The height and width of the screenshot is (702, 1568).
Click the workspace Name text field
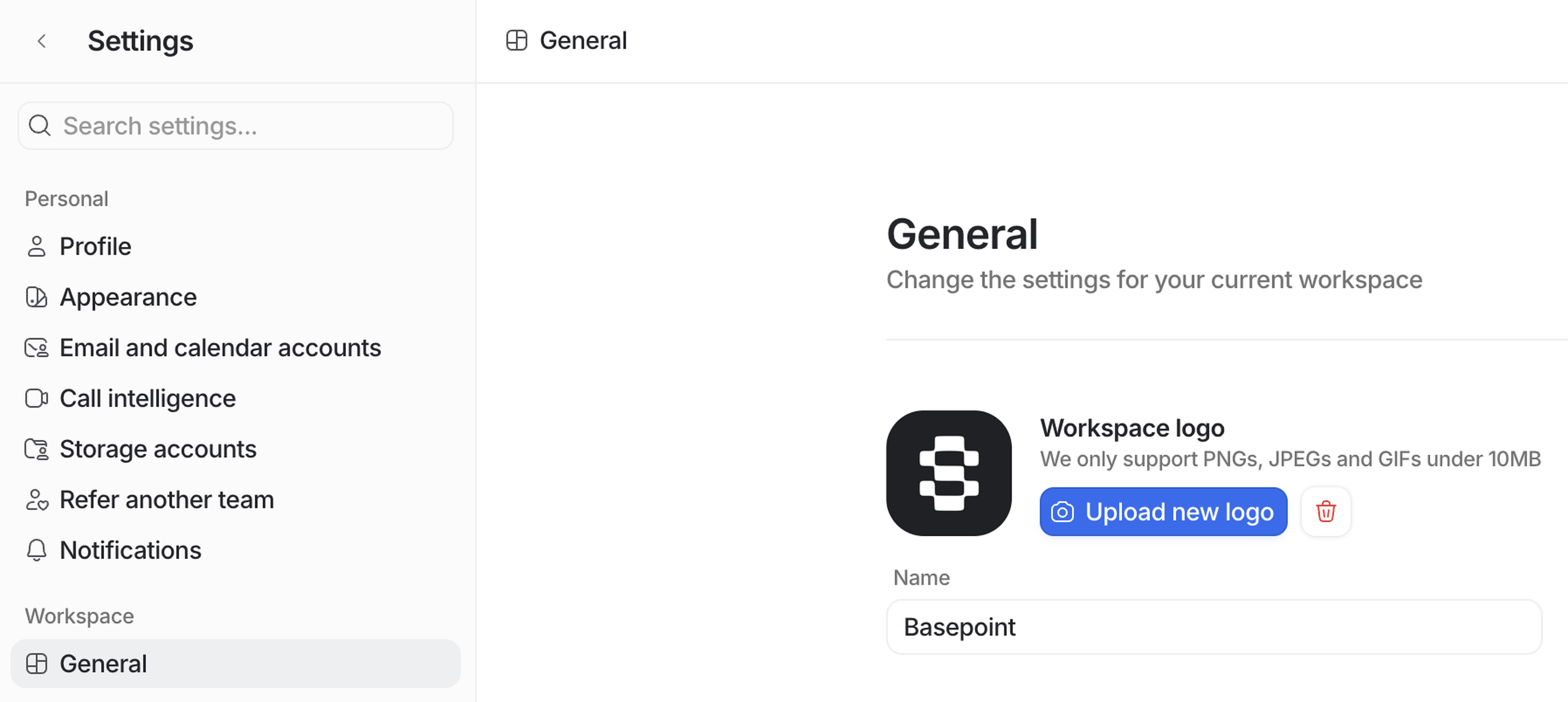(x=1214, y=626)
